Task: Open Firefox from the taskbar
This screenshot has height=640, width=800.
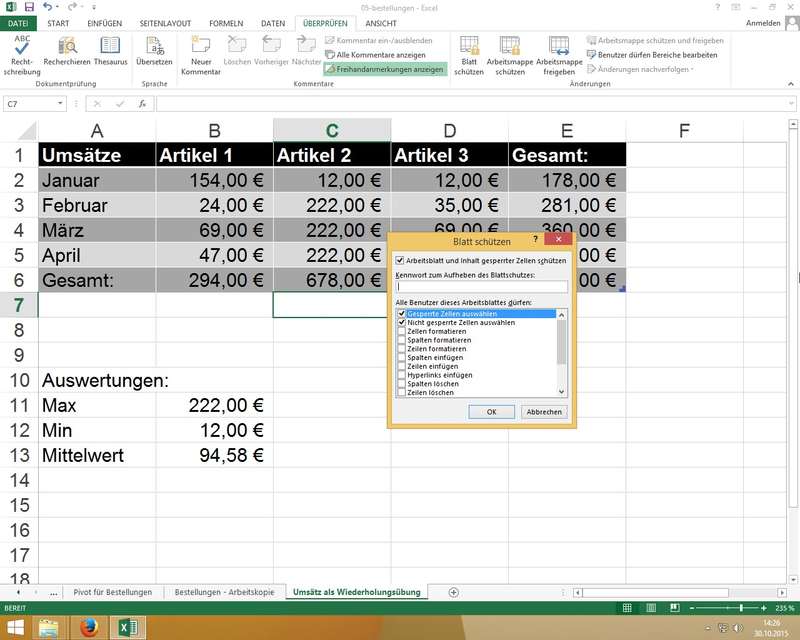Action: coord(88,627)
